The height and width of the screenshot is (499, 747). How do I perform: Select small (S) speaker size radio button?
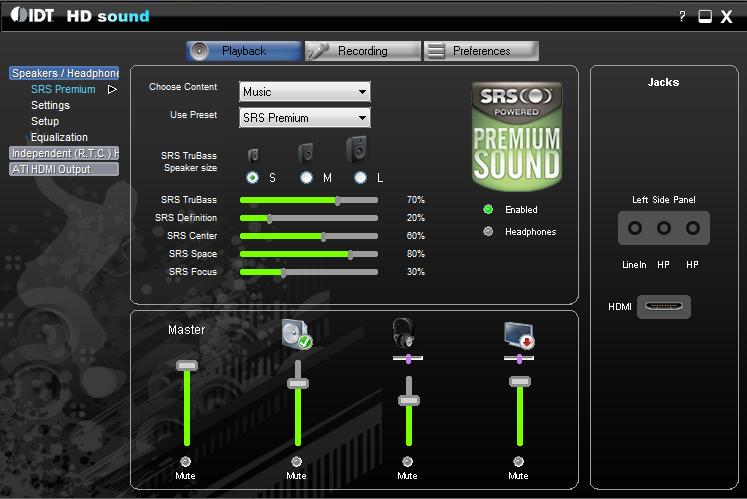252,178
